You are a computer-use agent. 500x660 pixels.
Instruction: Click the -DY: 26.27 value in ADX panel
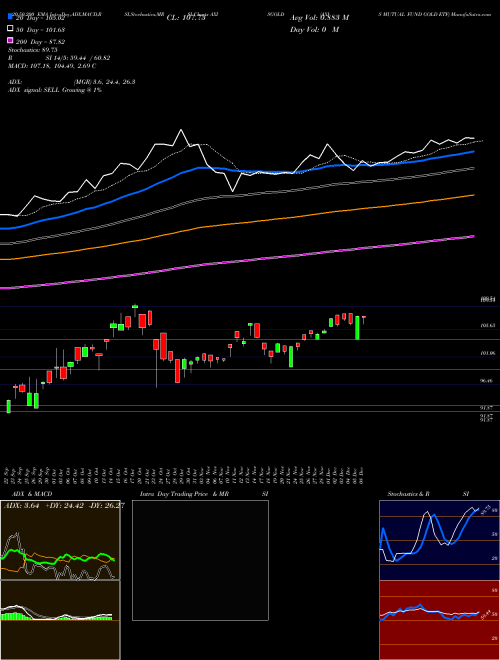click(107, 506)
